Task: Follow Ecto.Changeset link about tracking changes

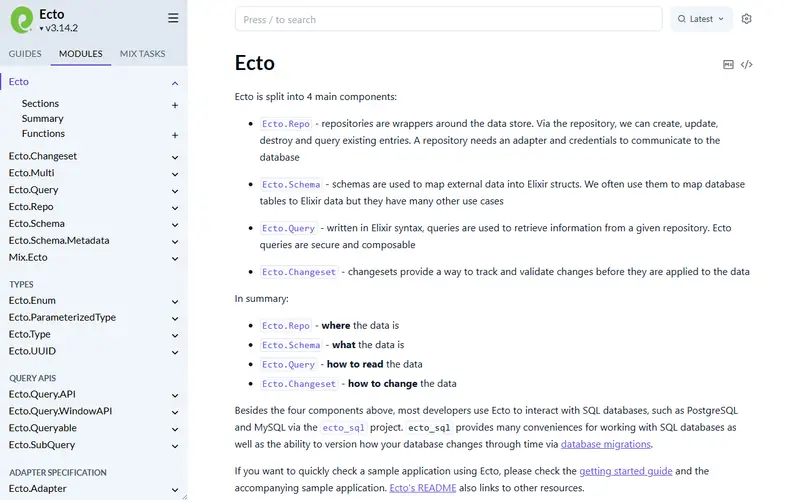Action: pos(298,272)
